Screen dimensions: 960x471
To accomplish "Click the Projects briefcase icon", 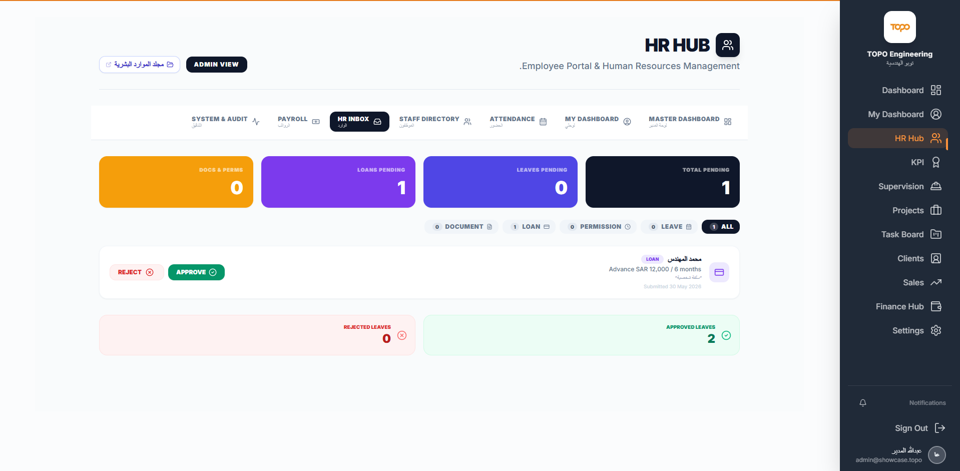I will 936,210.
